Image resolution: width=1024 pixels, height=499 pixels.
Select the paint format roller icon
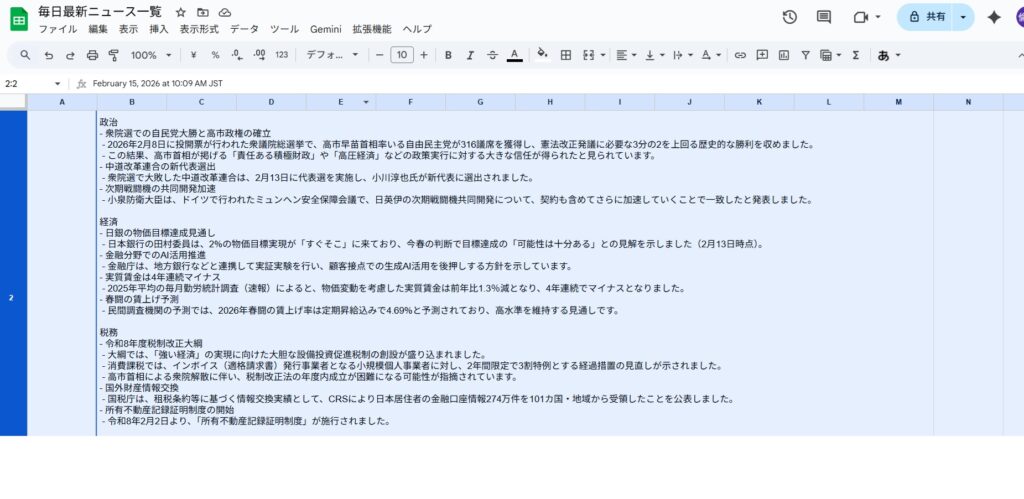point(114,55)
